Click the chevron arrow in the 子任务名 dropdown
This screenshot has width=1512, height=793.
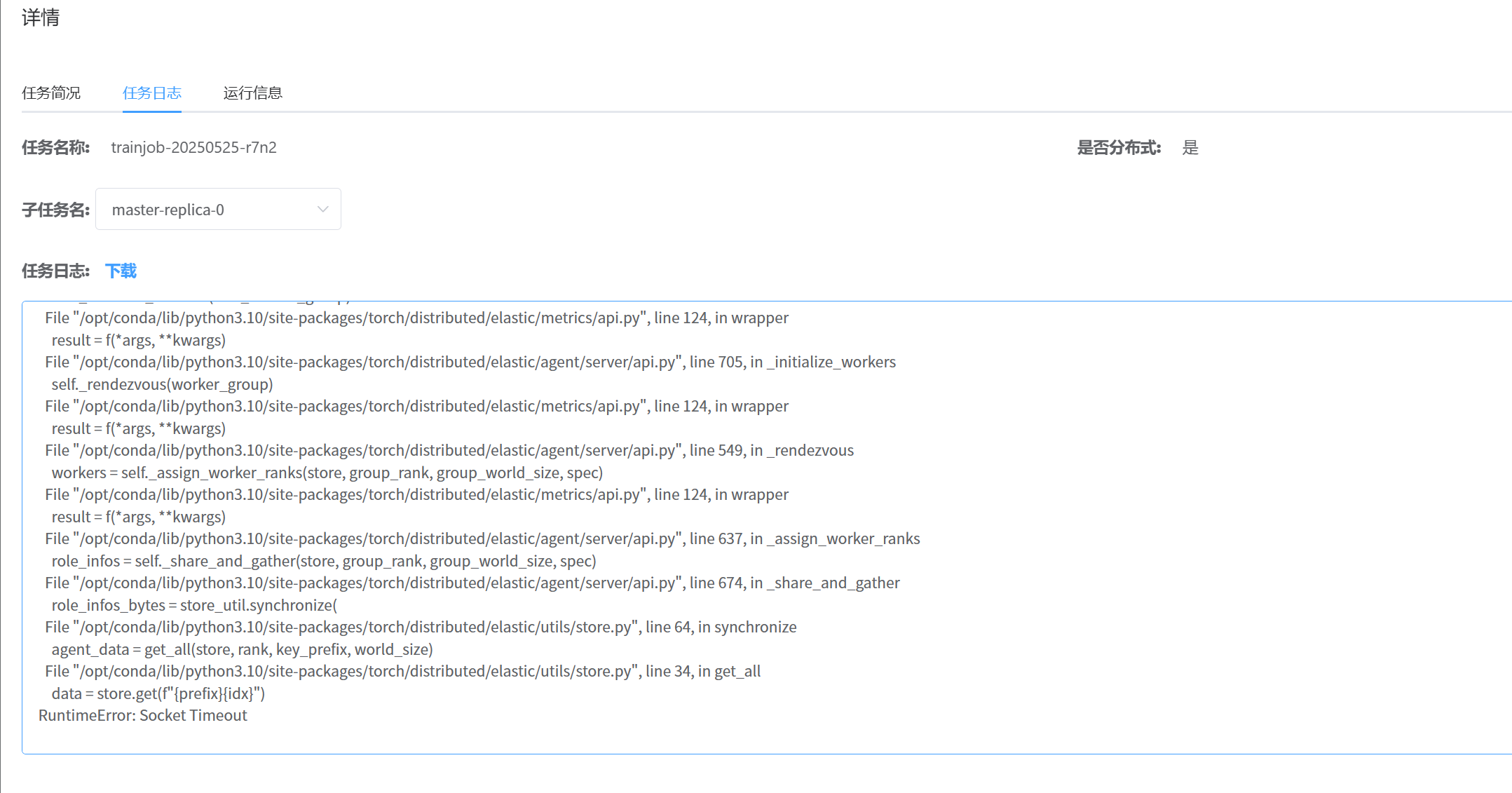322,209
